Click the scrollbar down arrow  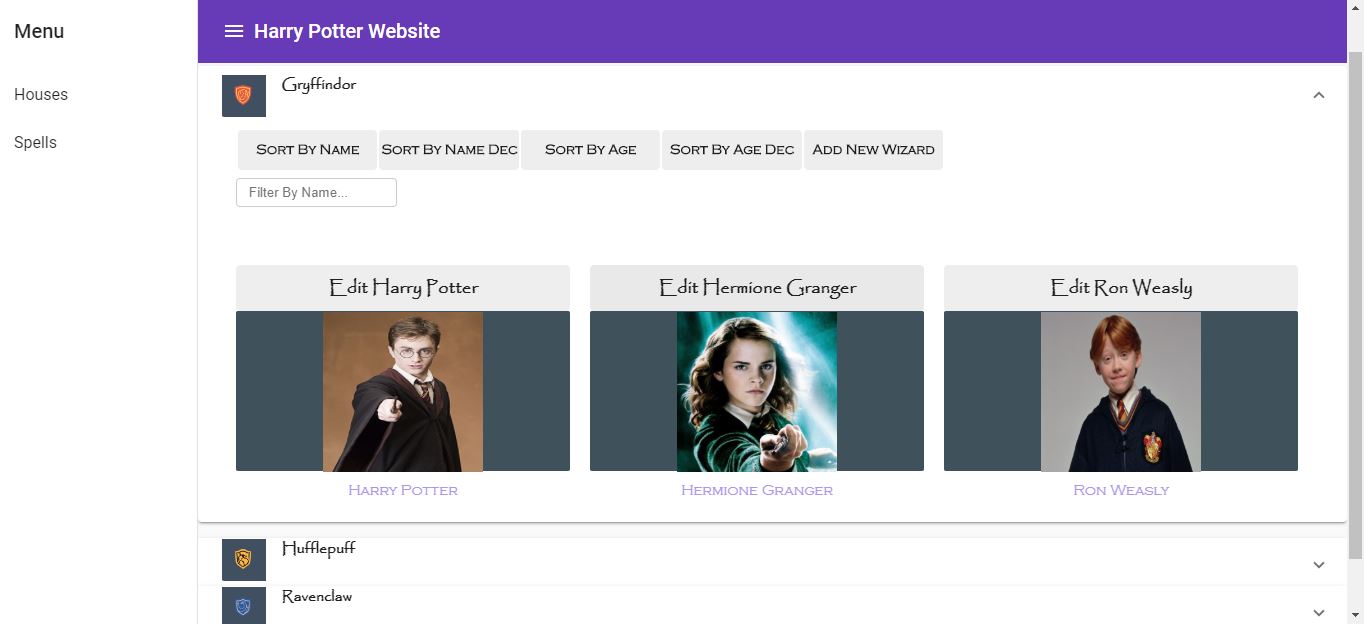click(1356, 615)
